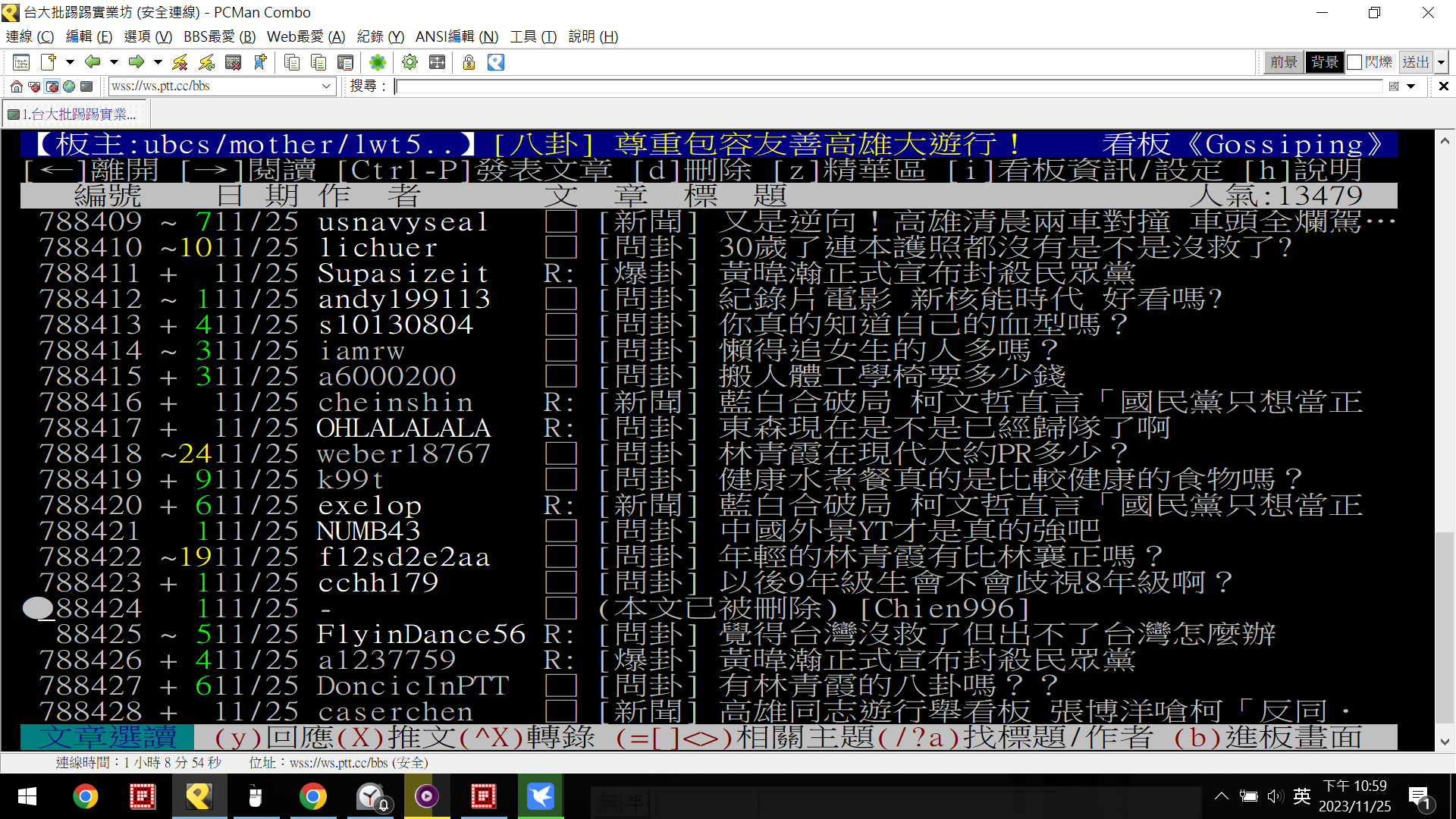Click the green flower icon
Viewport: 1456px width, 819px height.
377,62
